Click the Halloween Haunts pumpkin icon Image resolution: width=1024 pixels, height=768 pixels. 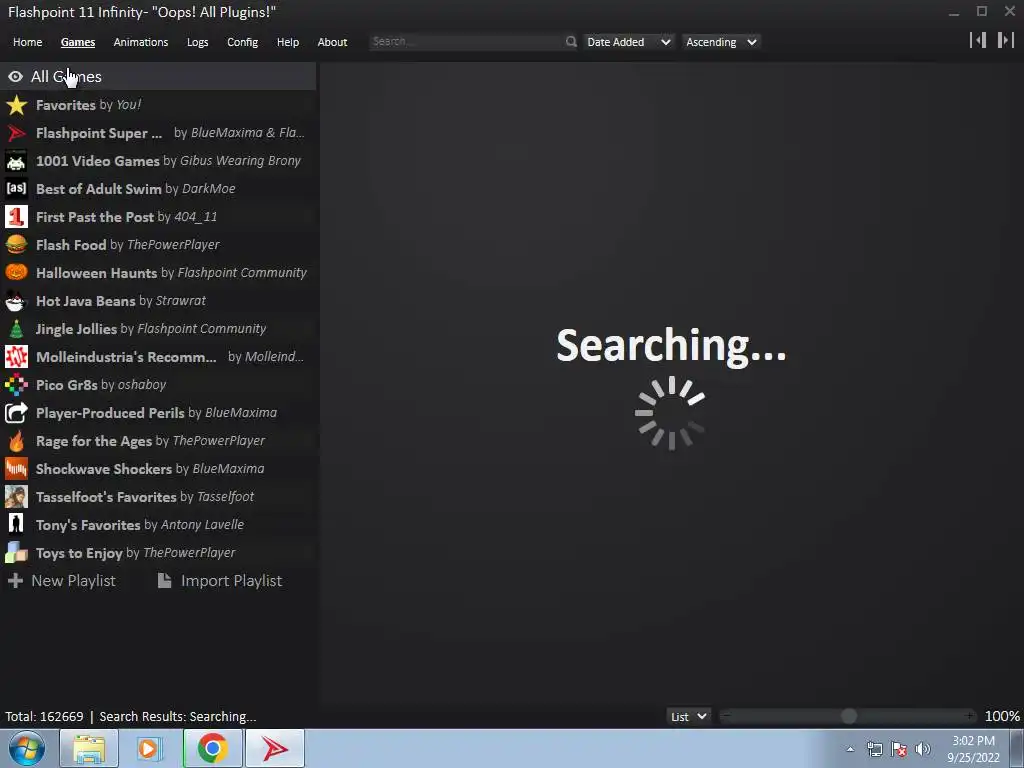16,273
